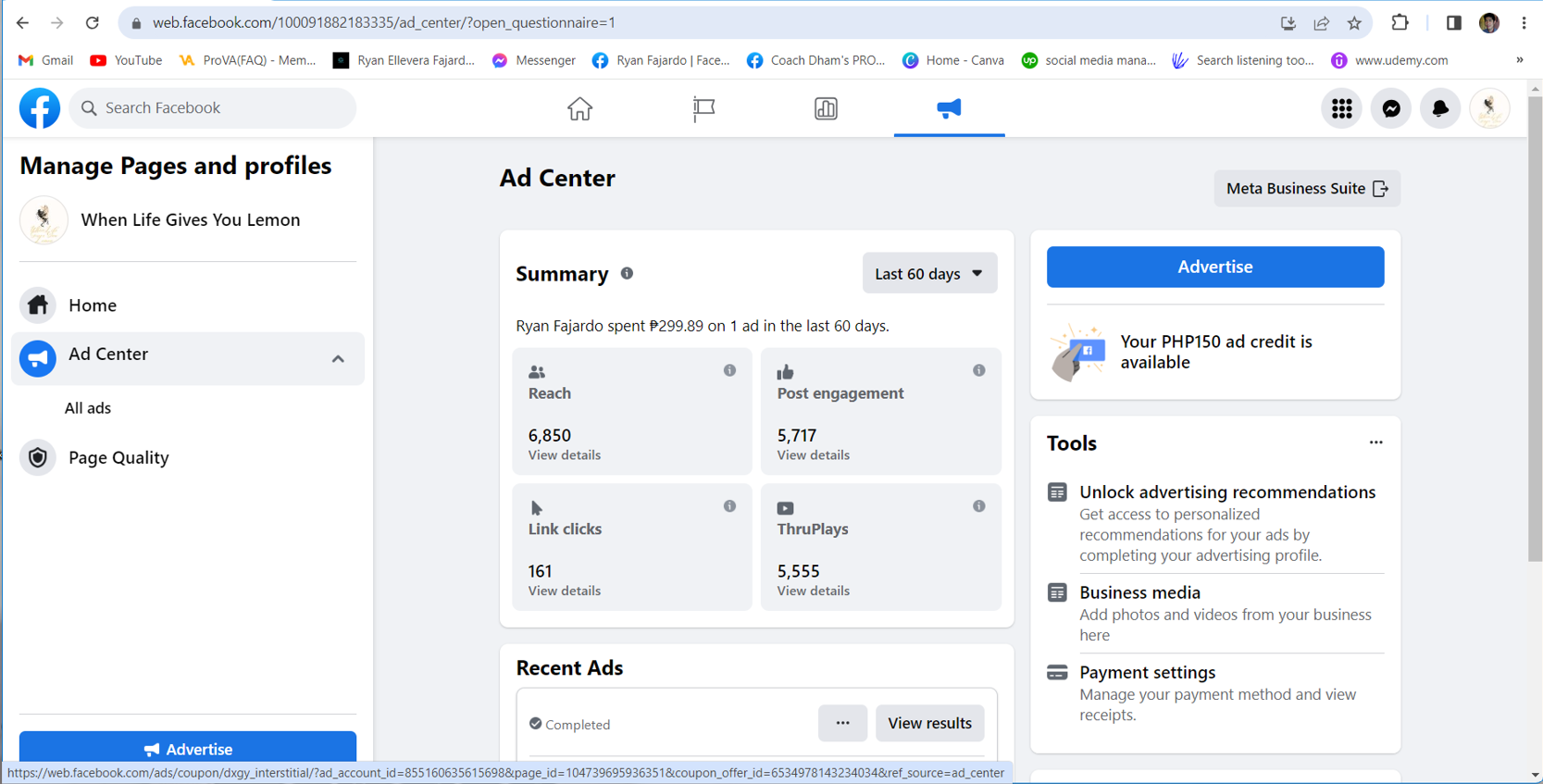Open the Ryan Ellevera Fajard... bookmark
1543x784 pixels.
pyautogui.click(x=404, y=60)
